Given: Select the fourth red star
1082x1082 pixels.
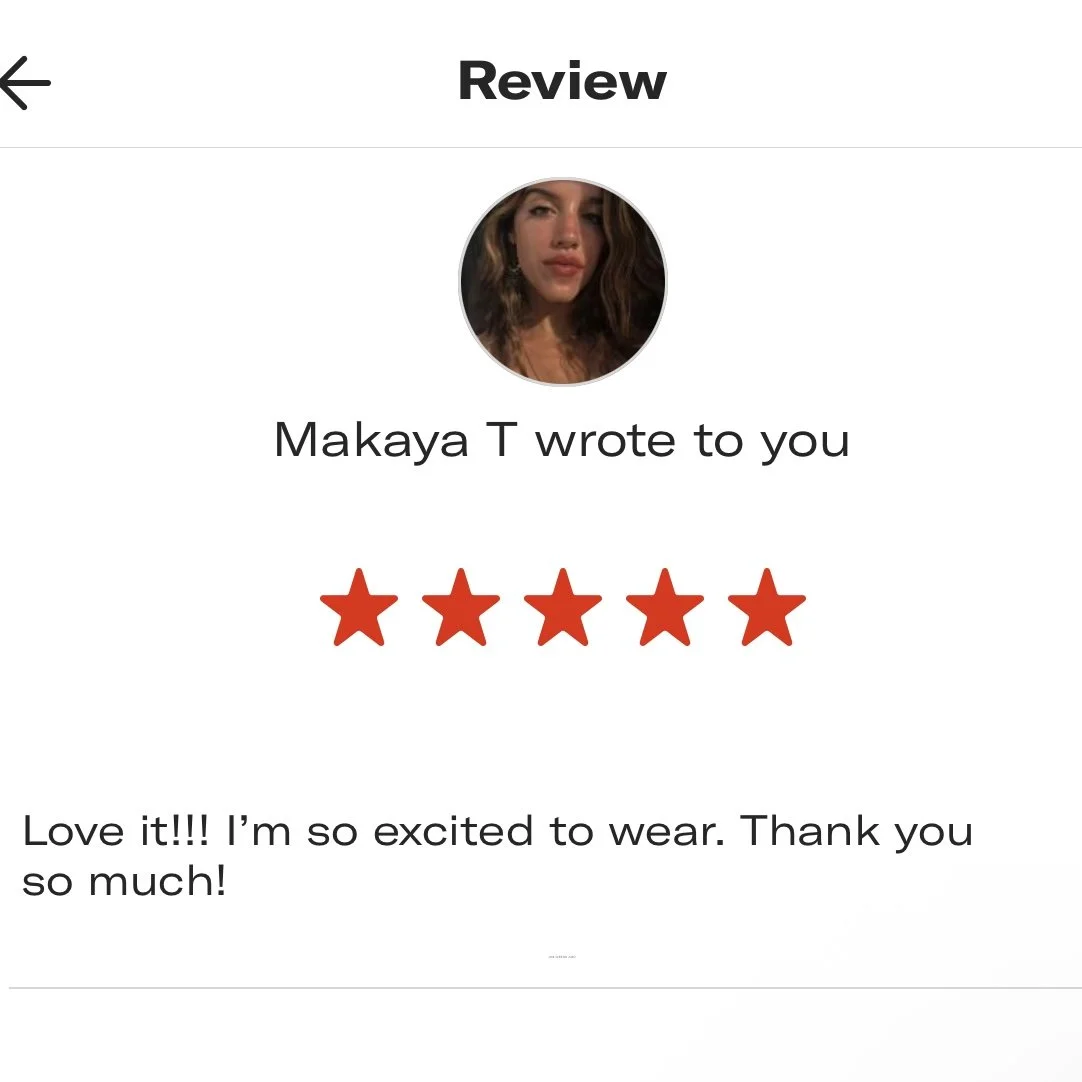Looking at the screenshot, I should 665,607.
